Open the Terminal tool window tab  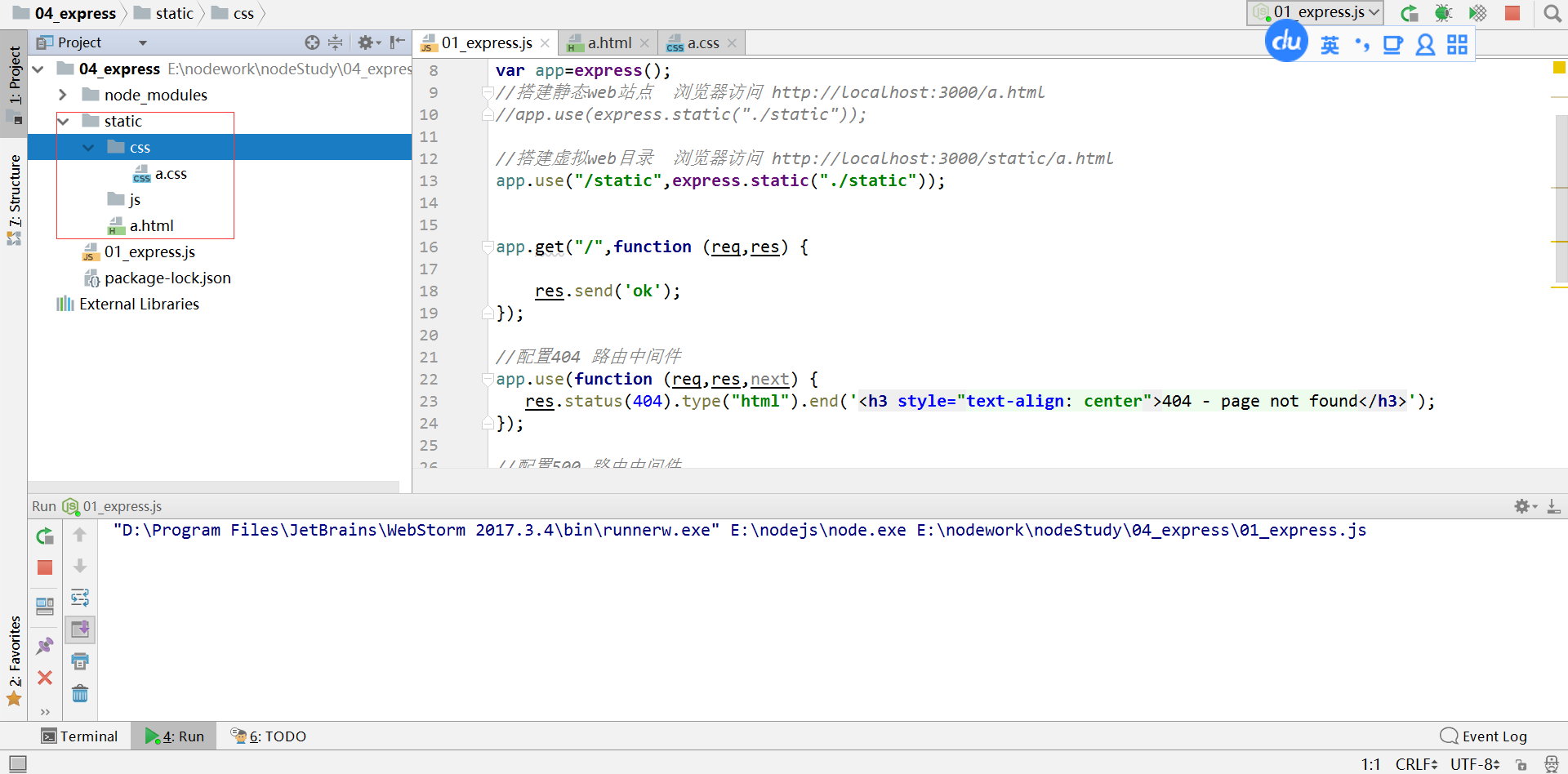point(80,736)
